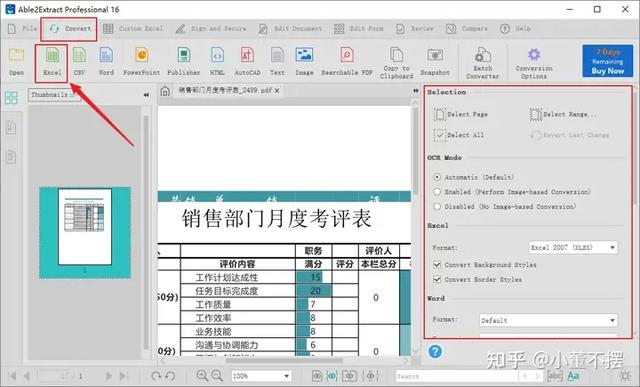This screenshot has height=387, width=640.
Task: Open the Edit Document tab
Action: [290, 29]
